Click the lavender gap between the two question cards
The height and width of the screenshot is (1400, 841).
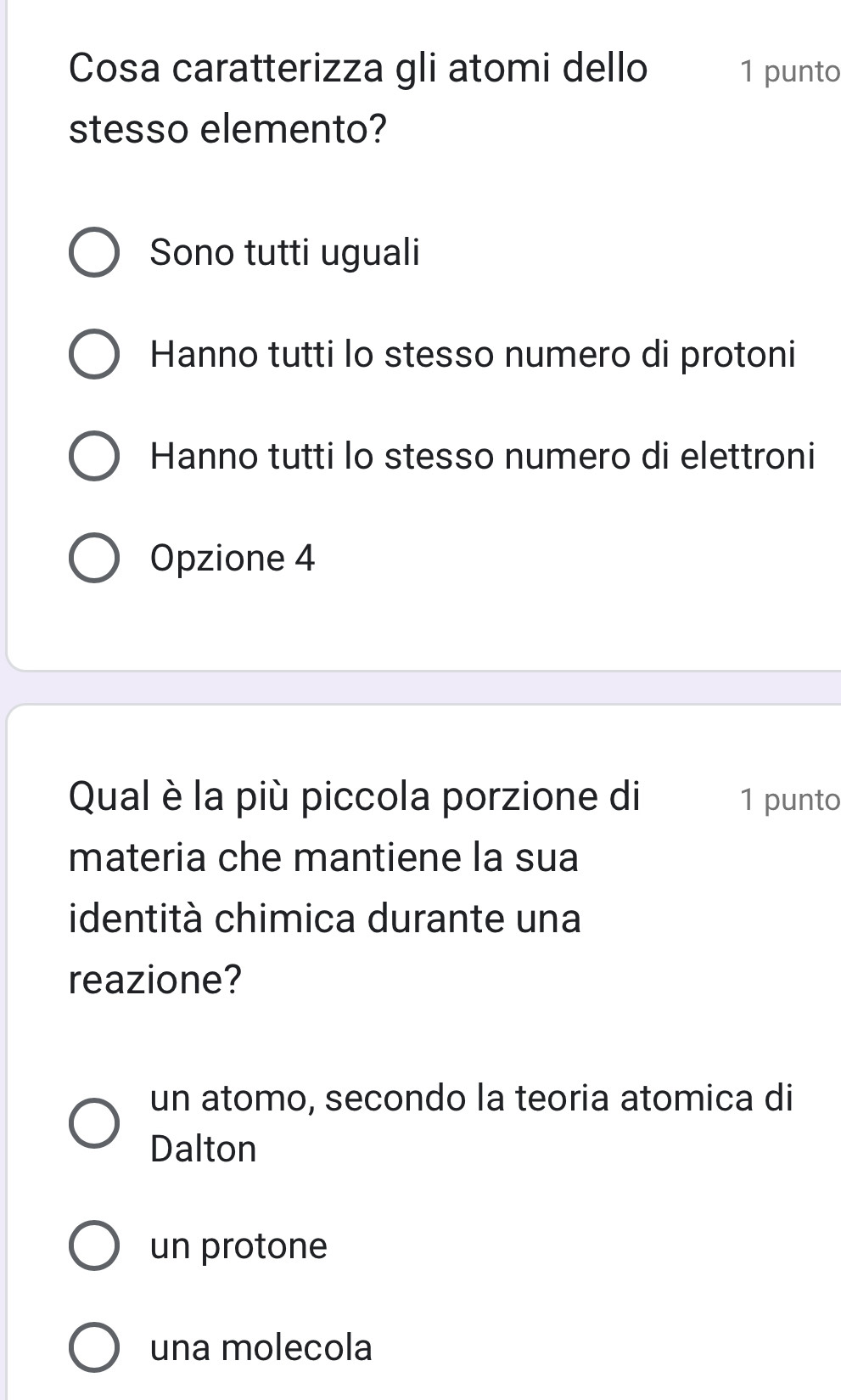click(x=424, y=687)
